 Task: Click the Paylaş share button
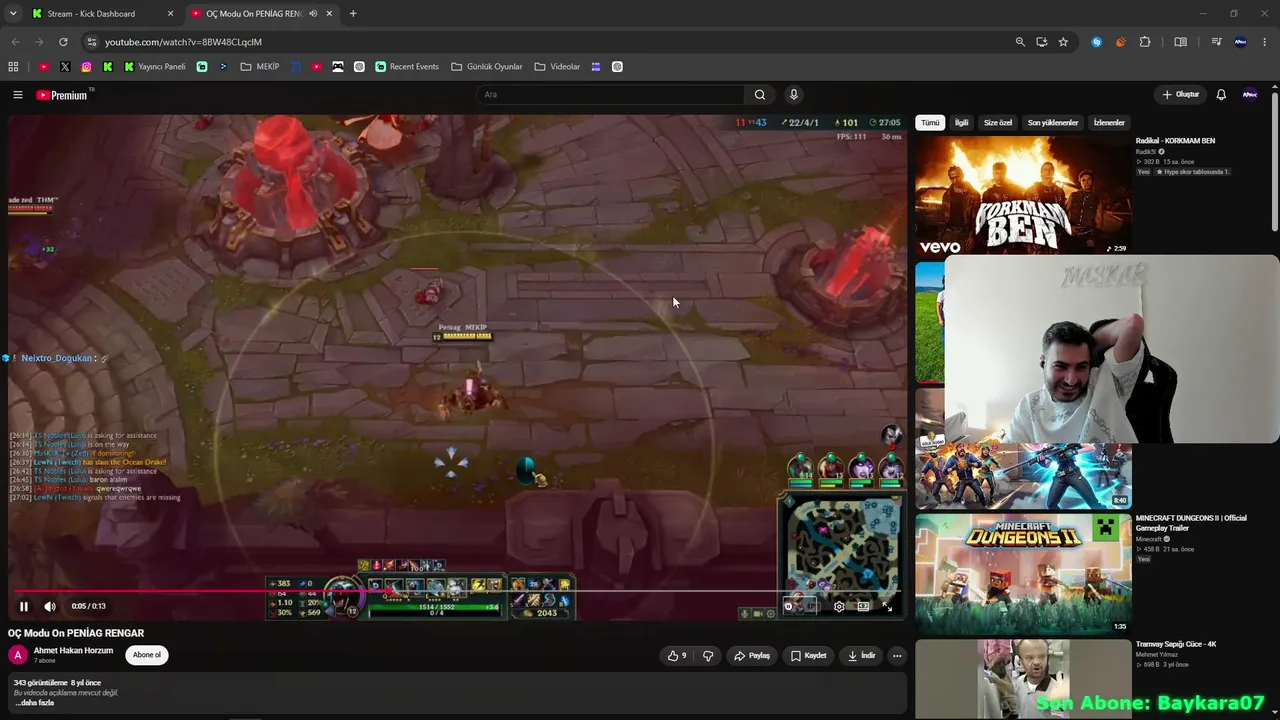tap(752, 656)
